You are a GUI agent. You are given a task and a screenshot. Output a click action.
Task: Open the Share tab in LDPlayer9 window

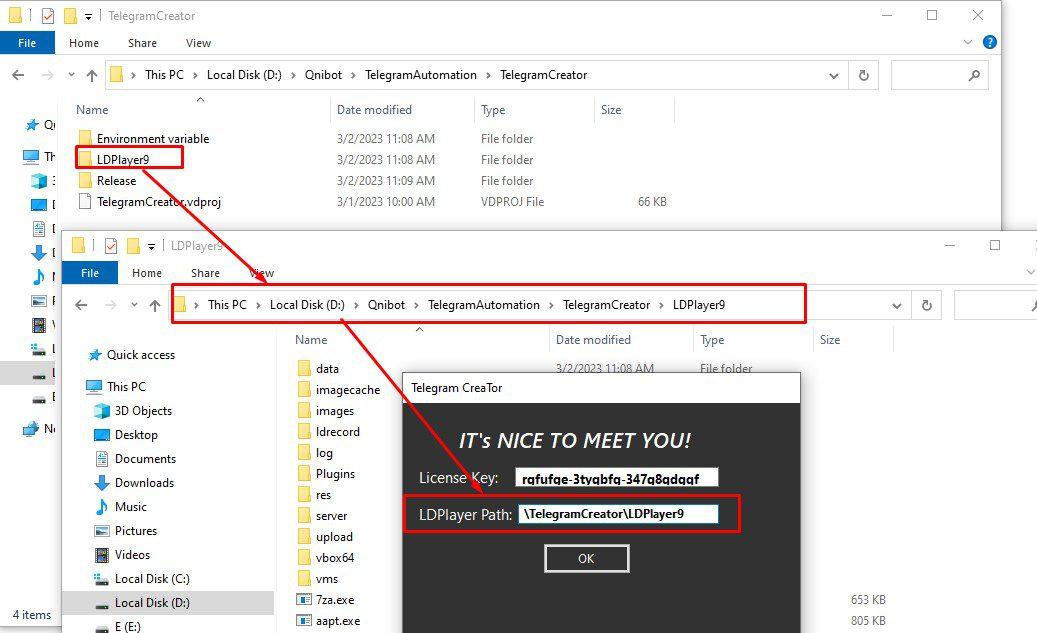205,273
